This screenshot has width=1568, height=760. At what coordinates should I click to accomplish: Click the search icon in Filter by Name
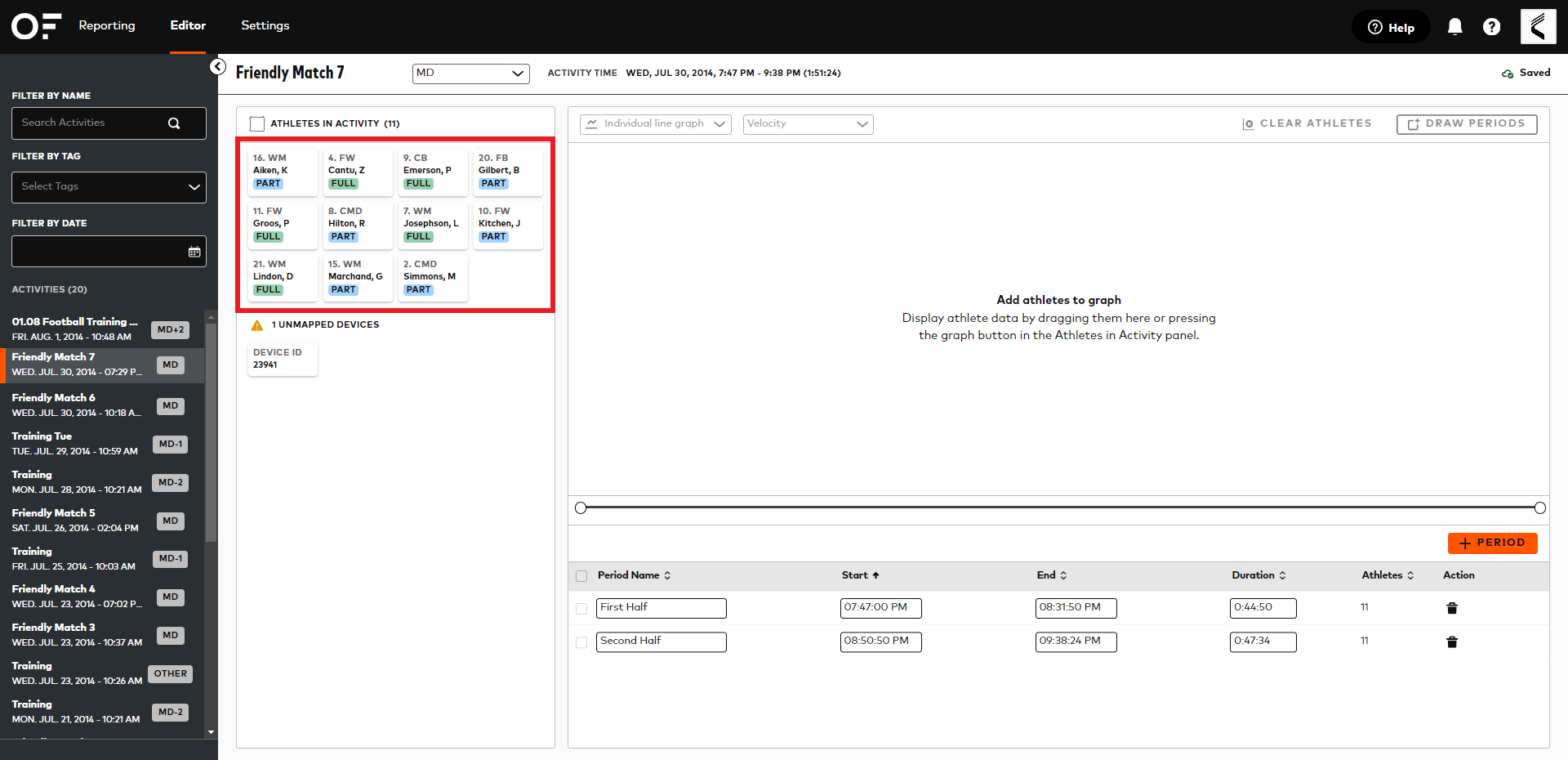[173, 123]
